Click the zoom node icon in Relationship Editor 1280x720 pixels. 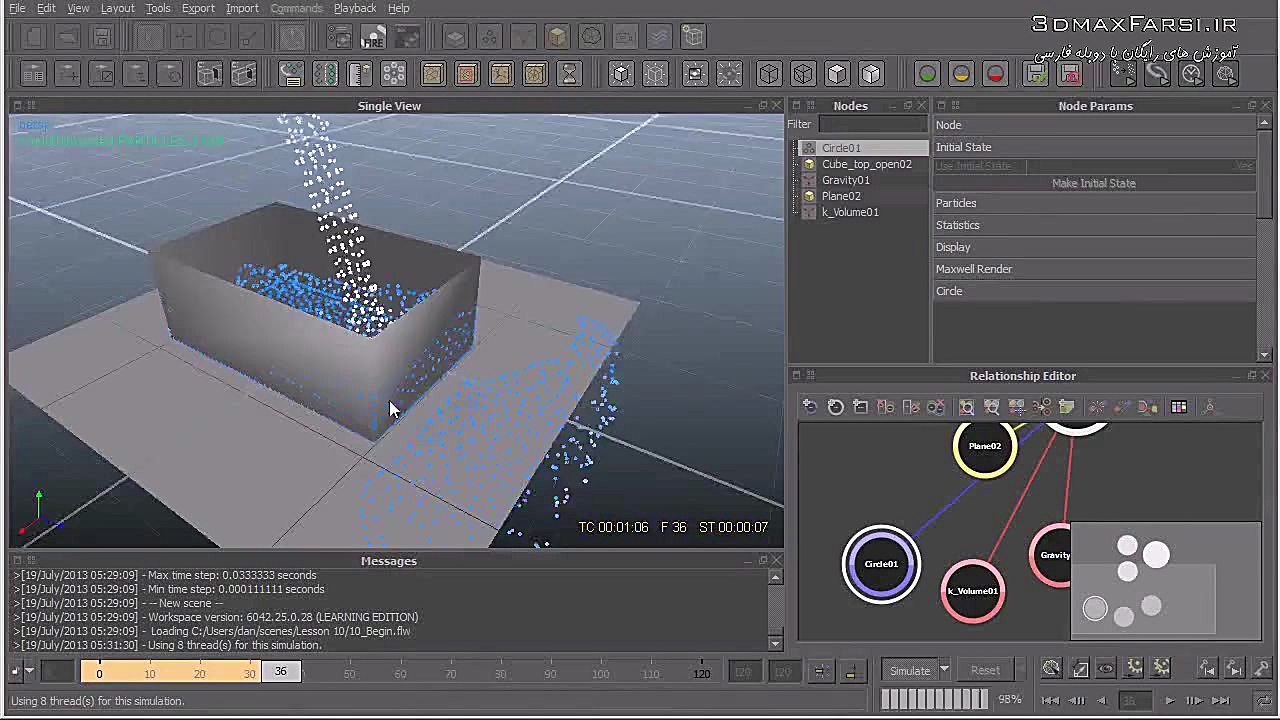click(x=966, y=407)
